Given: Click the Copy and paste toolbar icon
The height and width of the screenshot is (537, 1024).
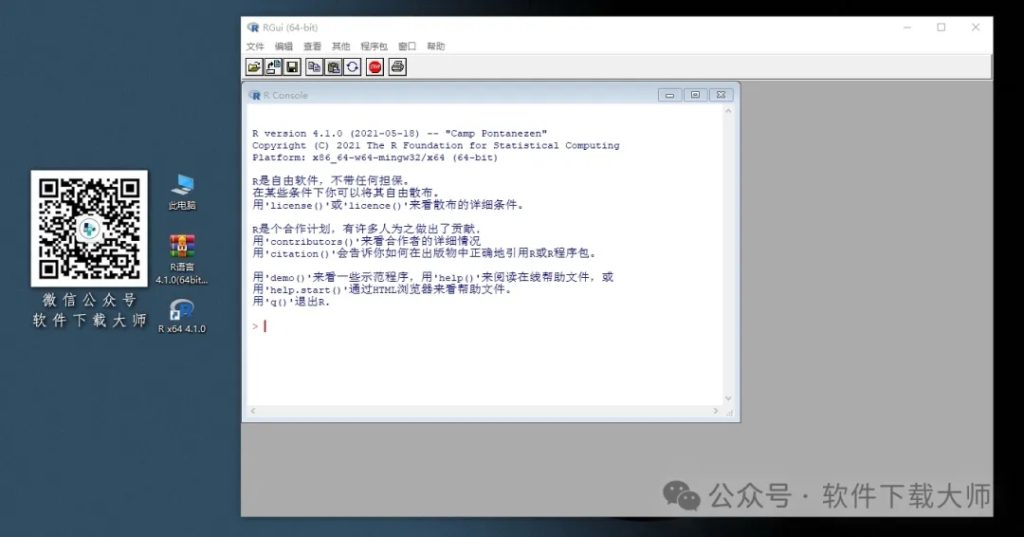Looking at the screenshot, I should (x=352, y=67).
